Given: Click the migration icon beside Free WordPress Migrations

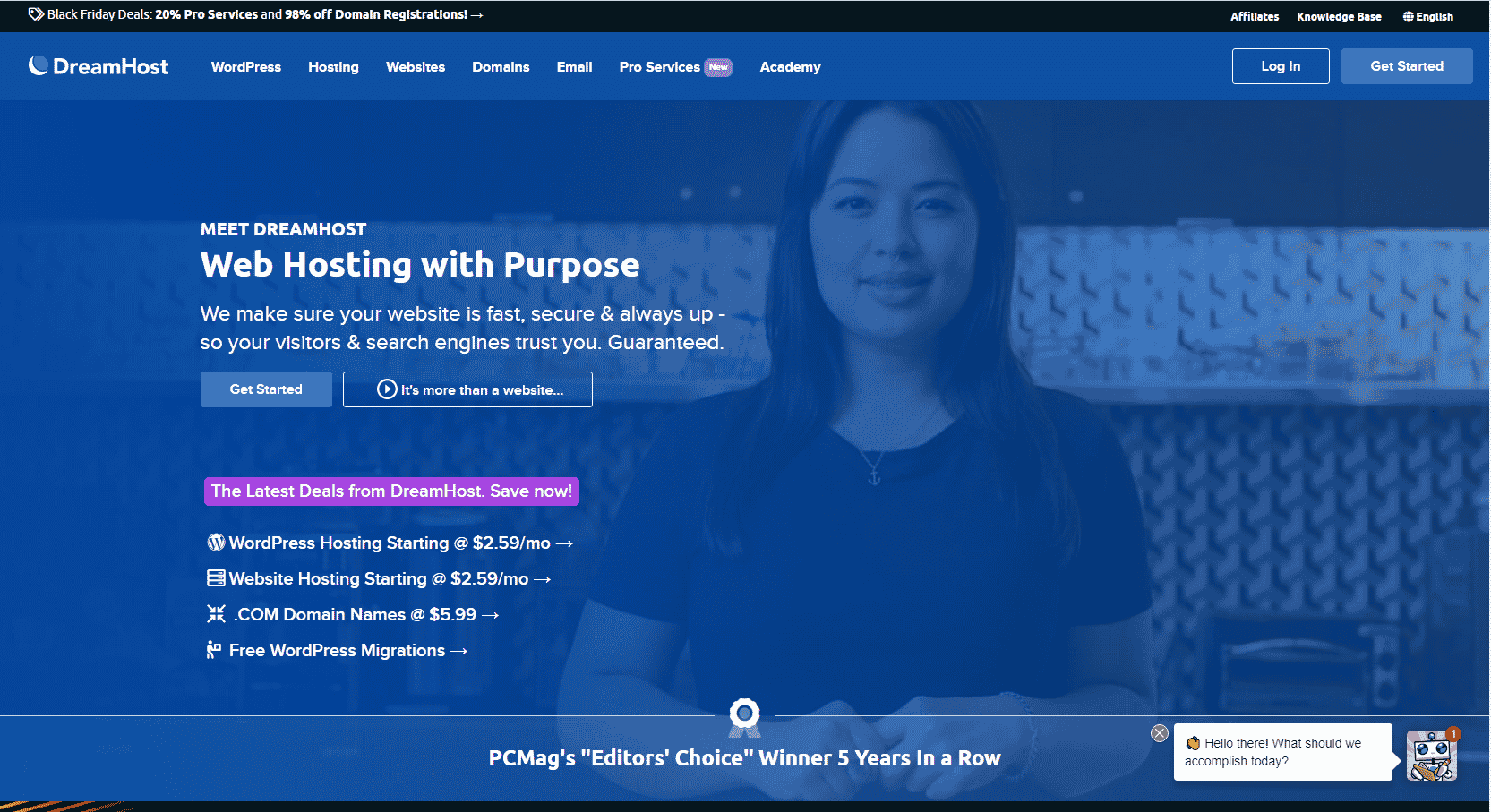Looking at the screenshot, I should [x=213, y=650].
